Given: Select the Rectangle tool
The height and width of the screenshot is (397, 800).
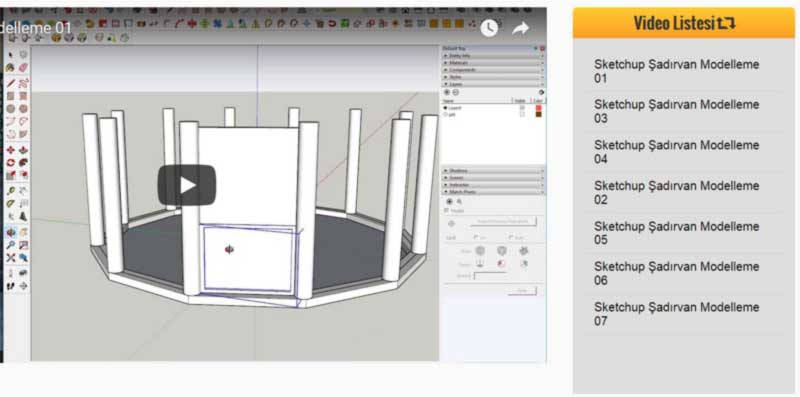Looking at the screenshot, I should (10, 96).
